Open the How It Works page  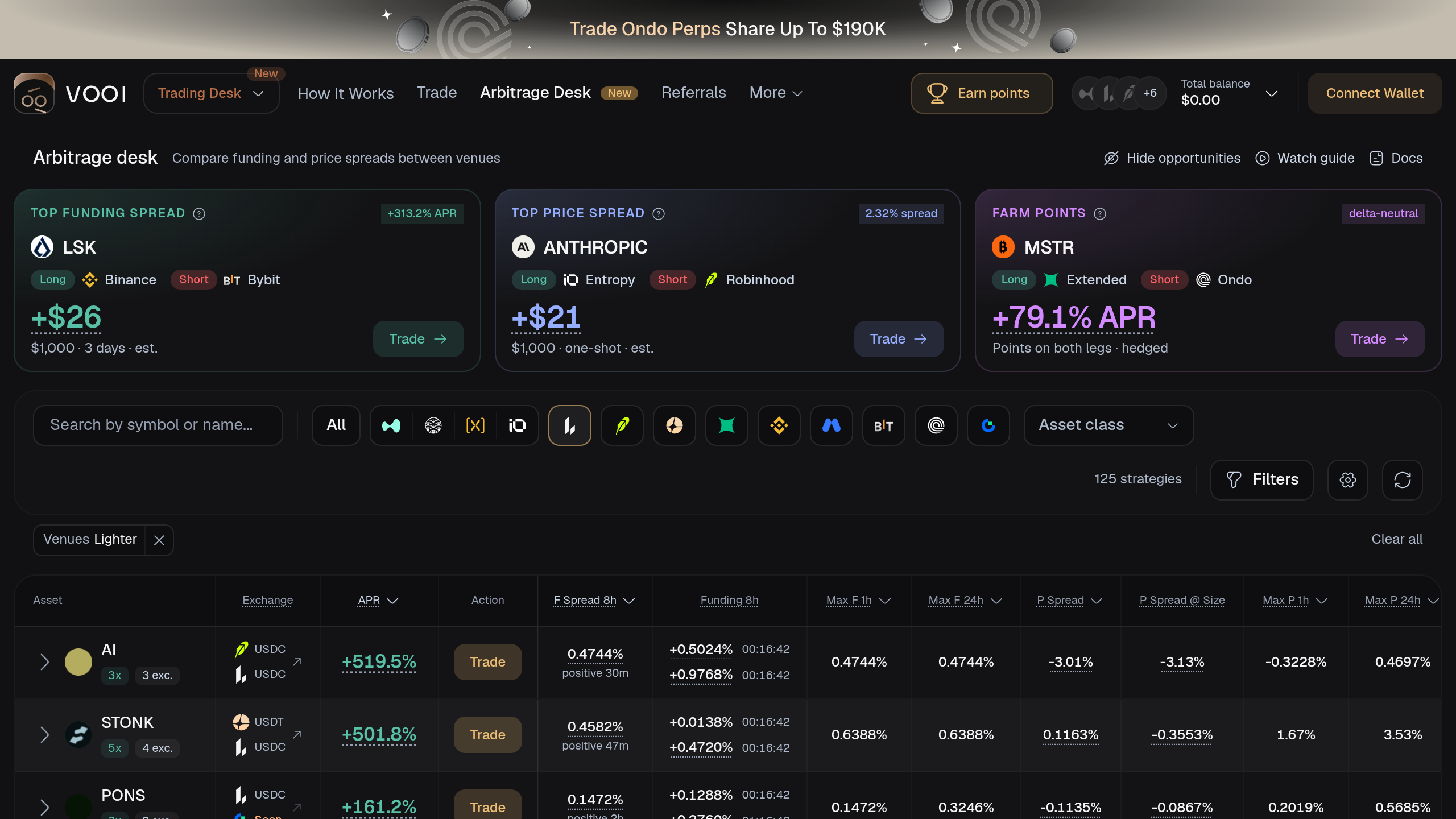click(x=346, y=93)
